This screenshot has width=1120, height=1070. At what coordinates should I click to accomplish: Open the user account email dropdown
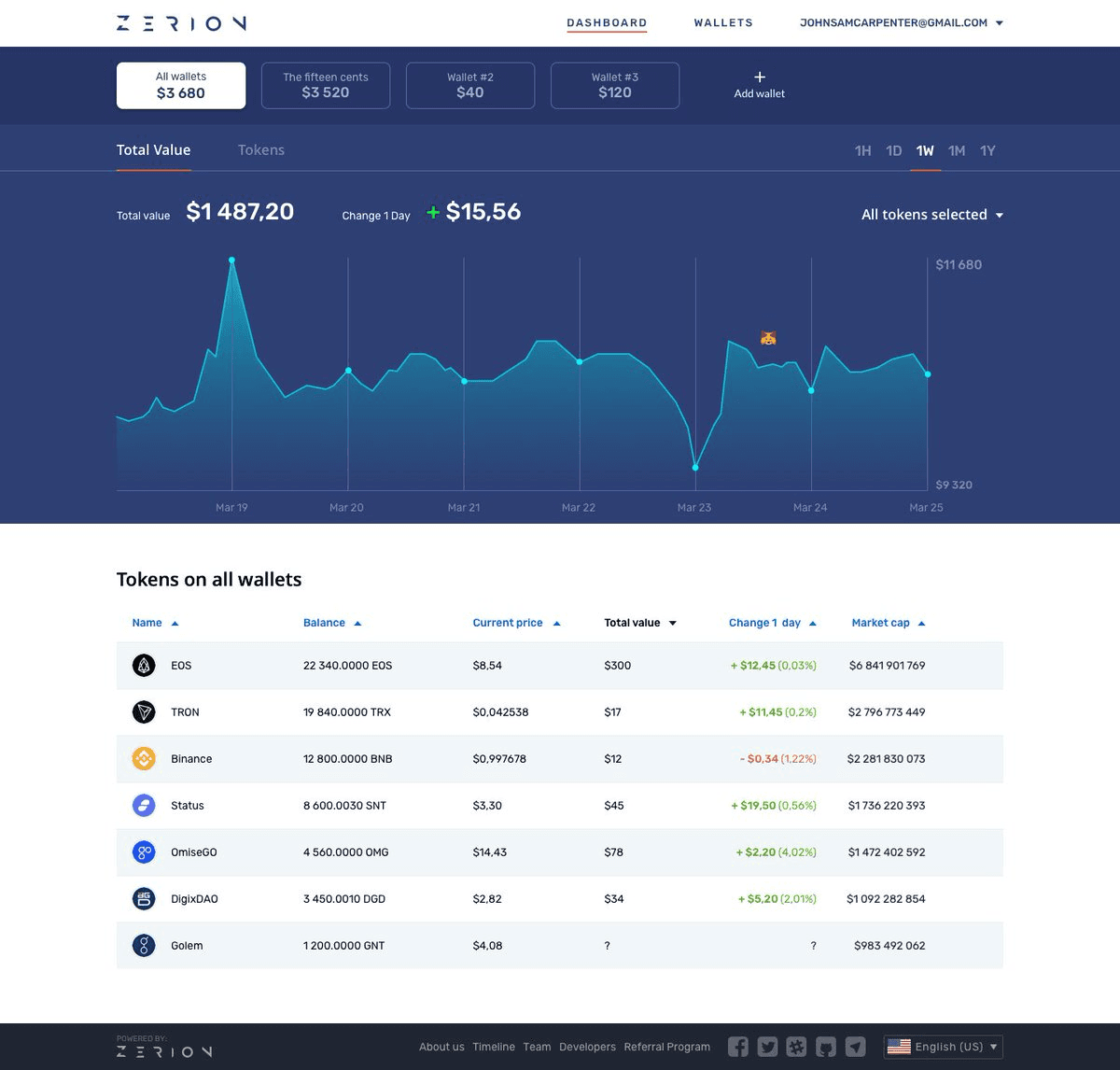902,22
